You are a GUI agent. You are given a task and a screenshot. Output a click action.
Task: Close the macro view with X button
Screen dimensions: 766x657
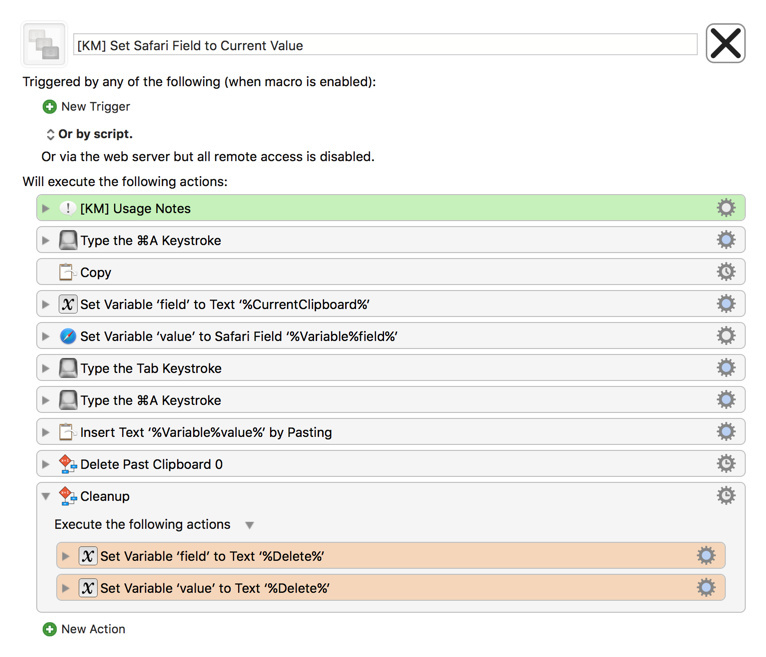[x=725, y=43]
